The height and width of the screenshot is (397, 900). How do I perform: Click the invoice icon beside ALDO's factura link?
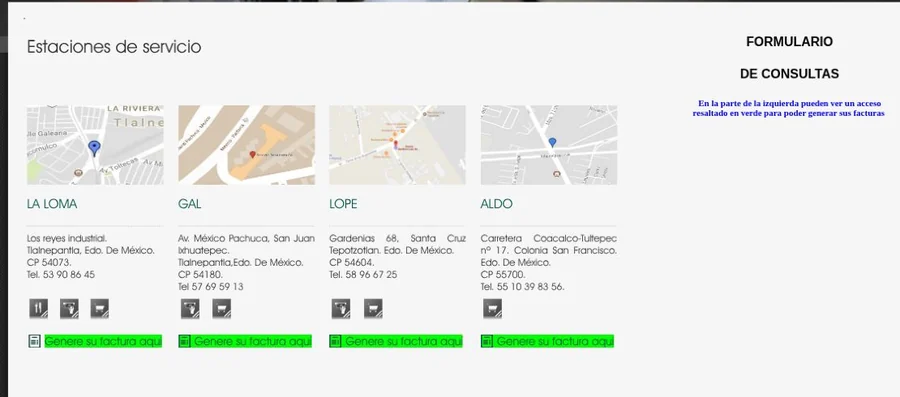point(487,341)
